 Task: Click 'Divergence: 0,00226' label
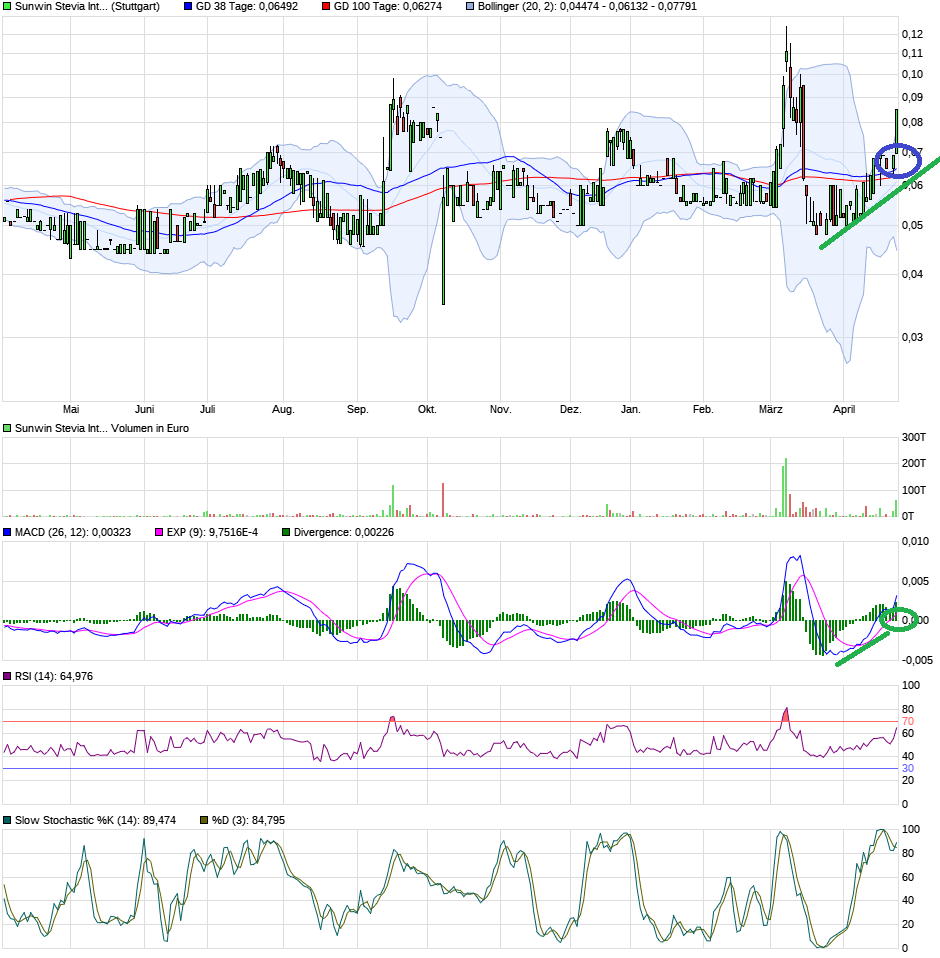(x=344, y=532)
